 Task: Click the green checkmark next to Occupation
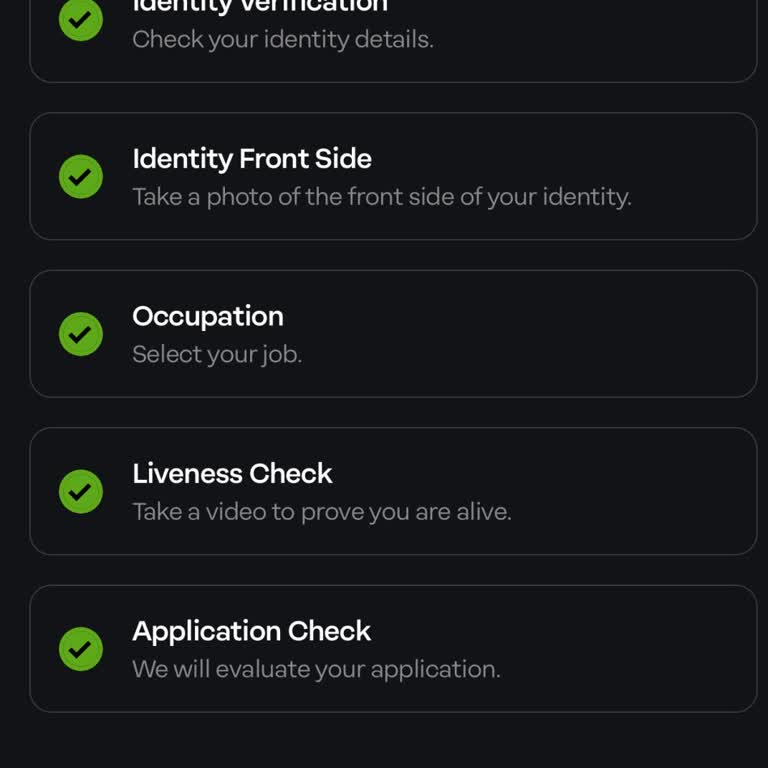(81, 334)
